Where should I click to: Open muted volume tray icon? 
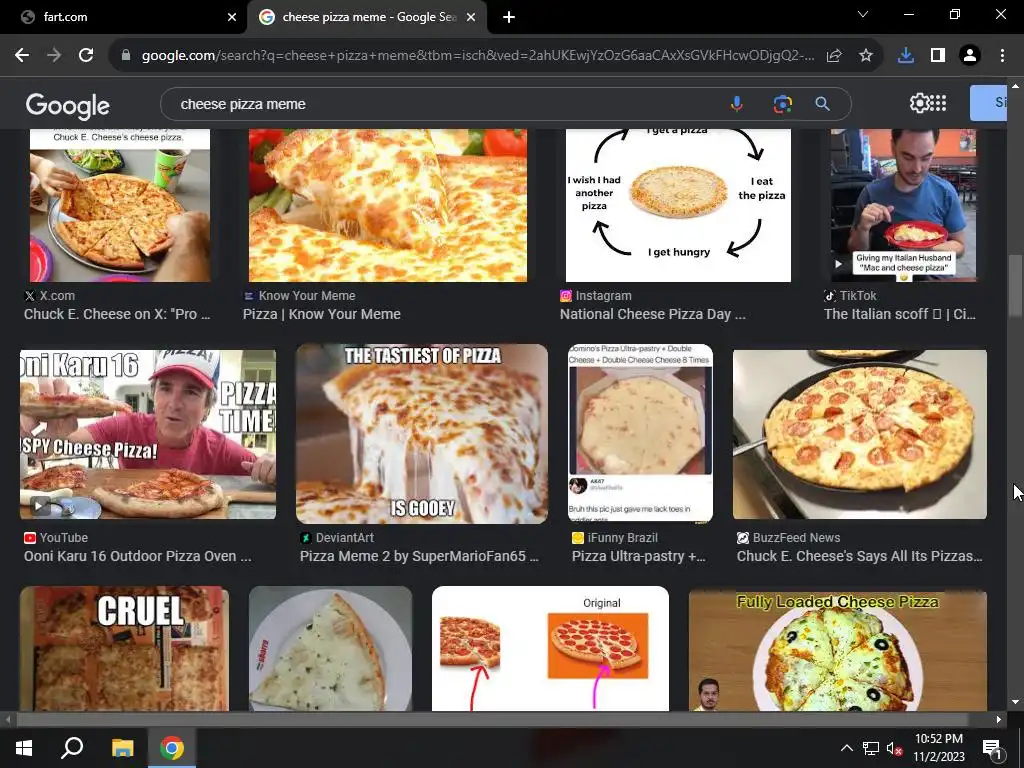894,748
